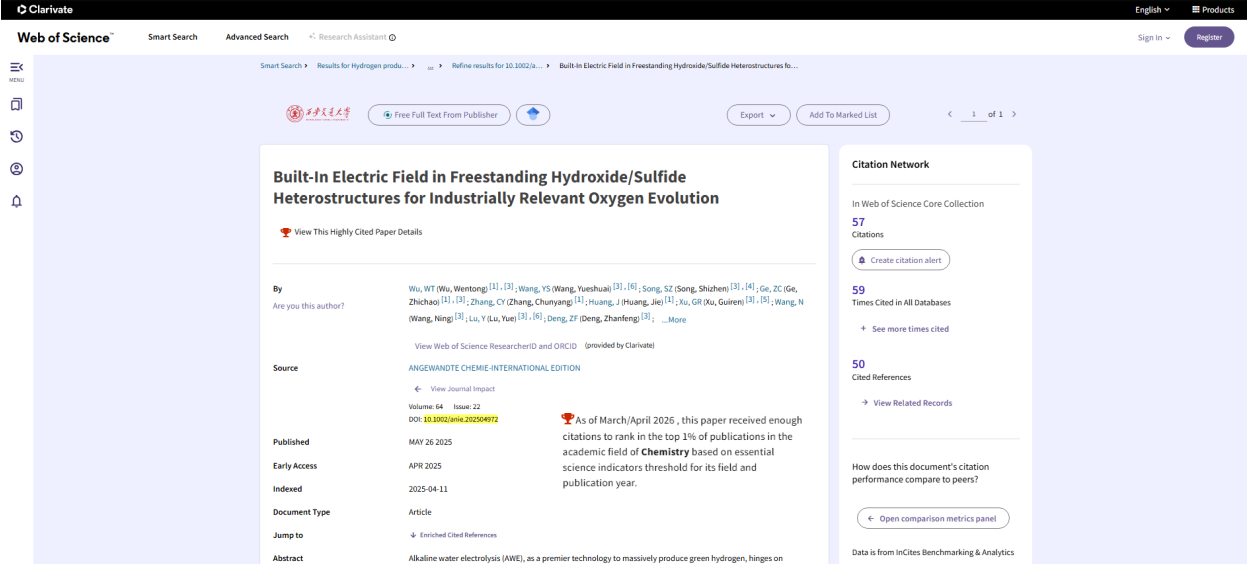Switch to Smart Search tab
The image size is (1247, 564).
[172, 37]
